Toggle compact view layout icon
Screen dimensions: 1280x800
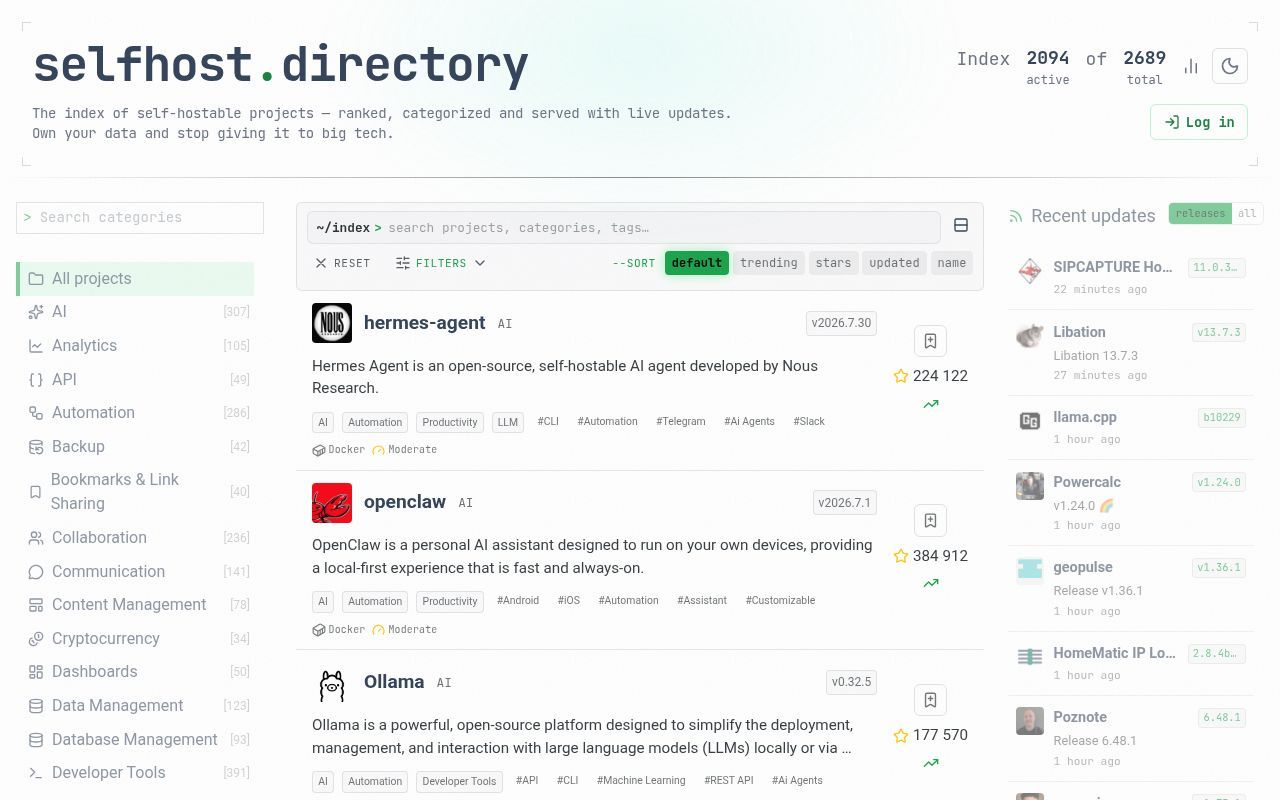tap(961, 226)
